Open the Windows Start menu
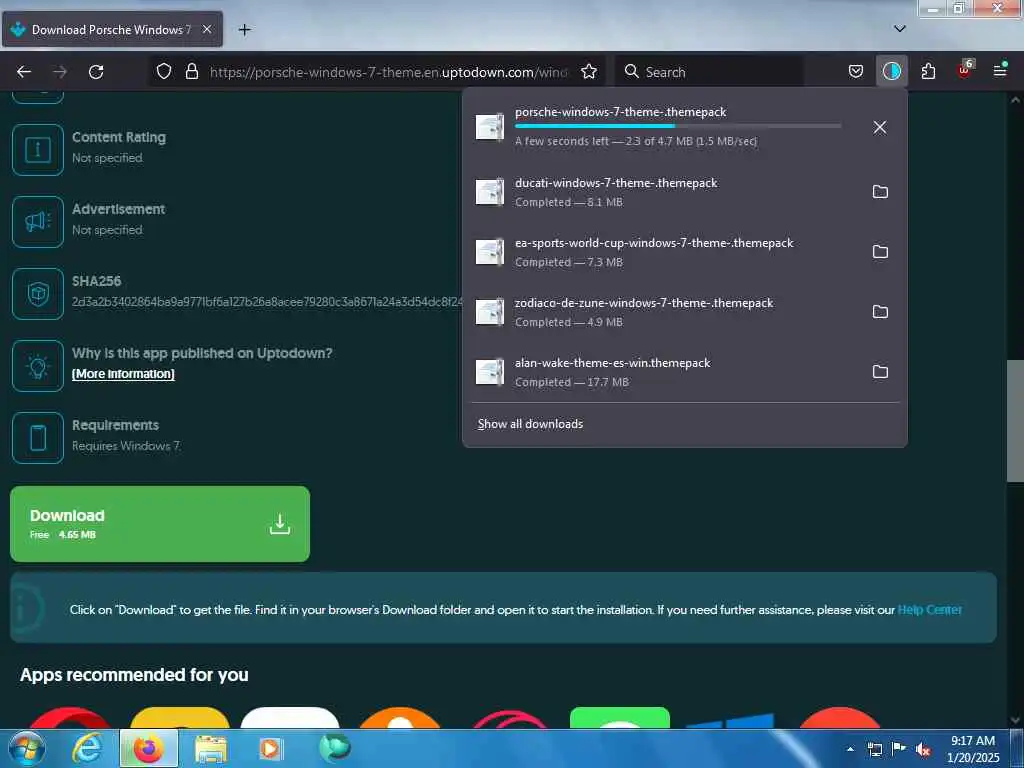1024x768 pixels. pyautogui.click(x=27, y=748)
